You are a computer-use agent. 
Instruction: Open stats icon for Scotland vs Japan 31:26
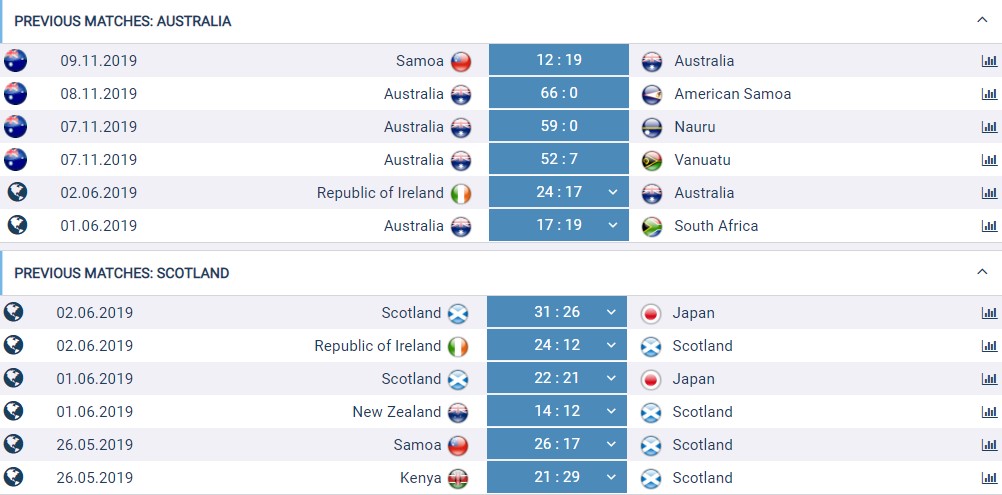click(x=989, y=313)
